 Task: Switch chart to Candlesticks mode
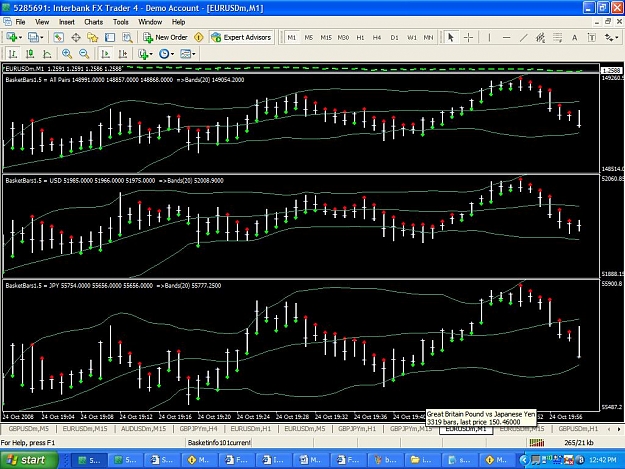30,54
